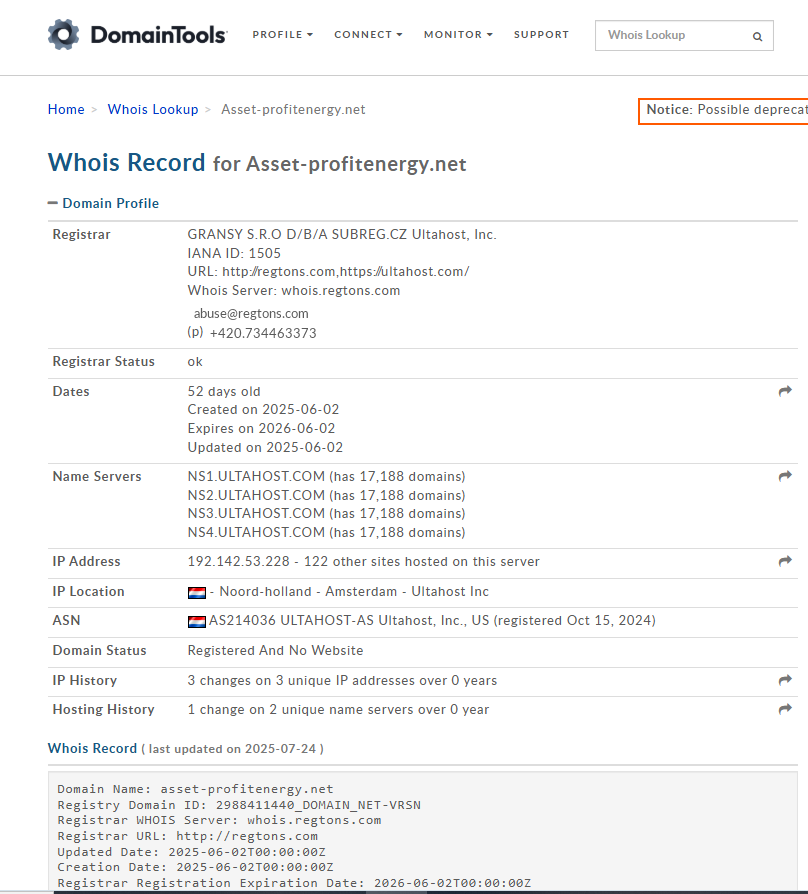Screen dimensions: 808x894
Task: Click the Registry Domain ID line in raw record
Action: click(239, 805)
